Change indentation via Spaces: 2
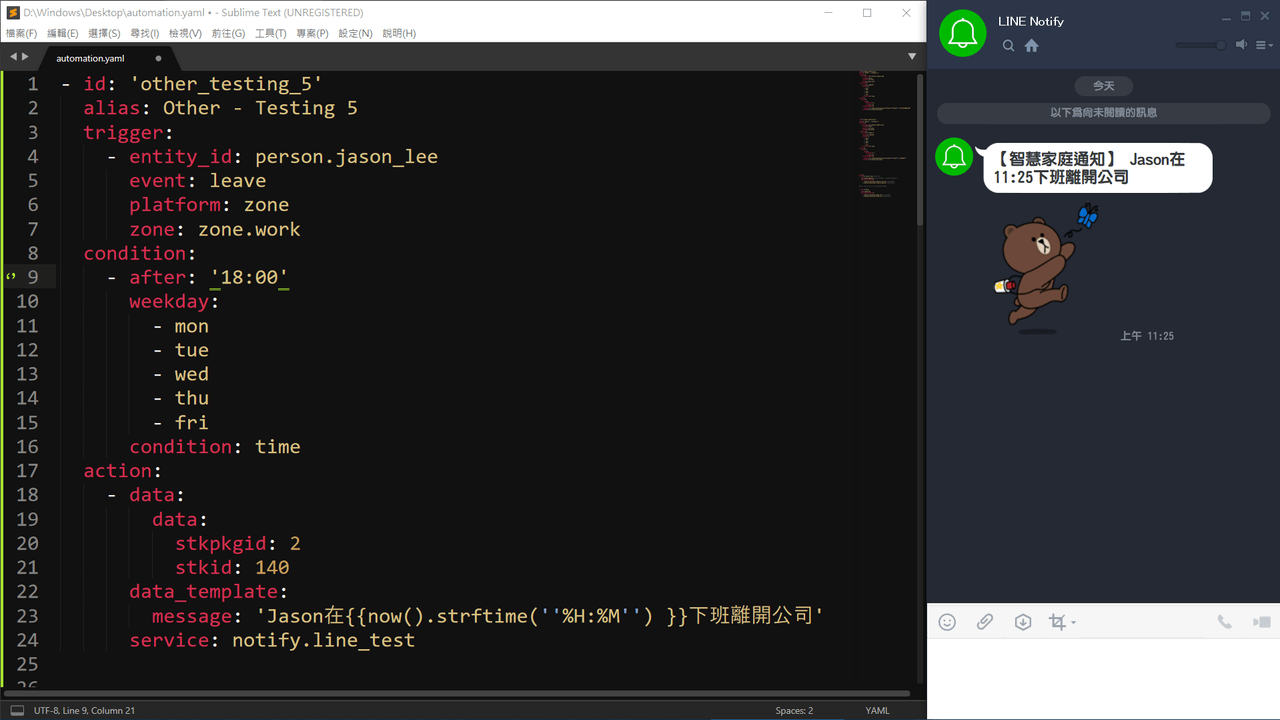 point(794,710)
